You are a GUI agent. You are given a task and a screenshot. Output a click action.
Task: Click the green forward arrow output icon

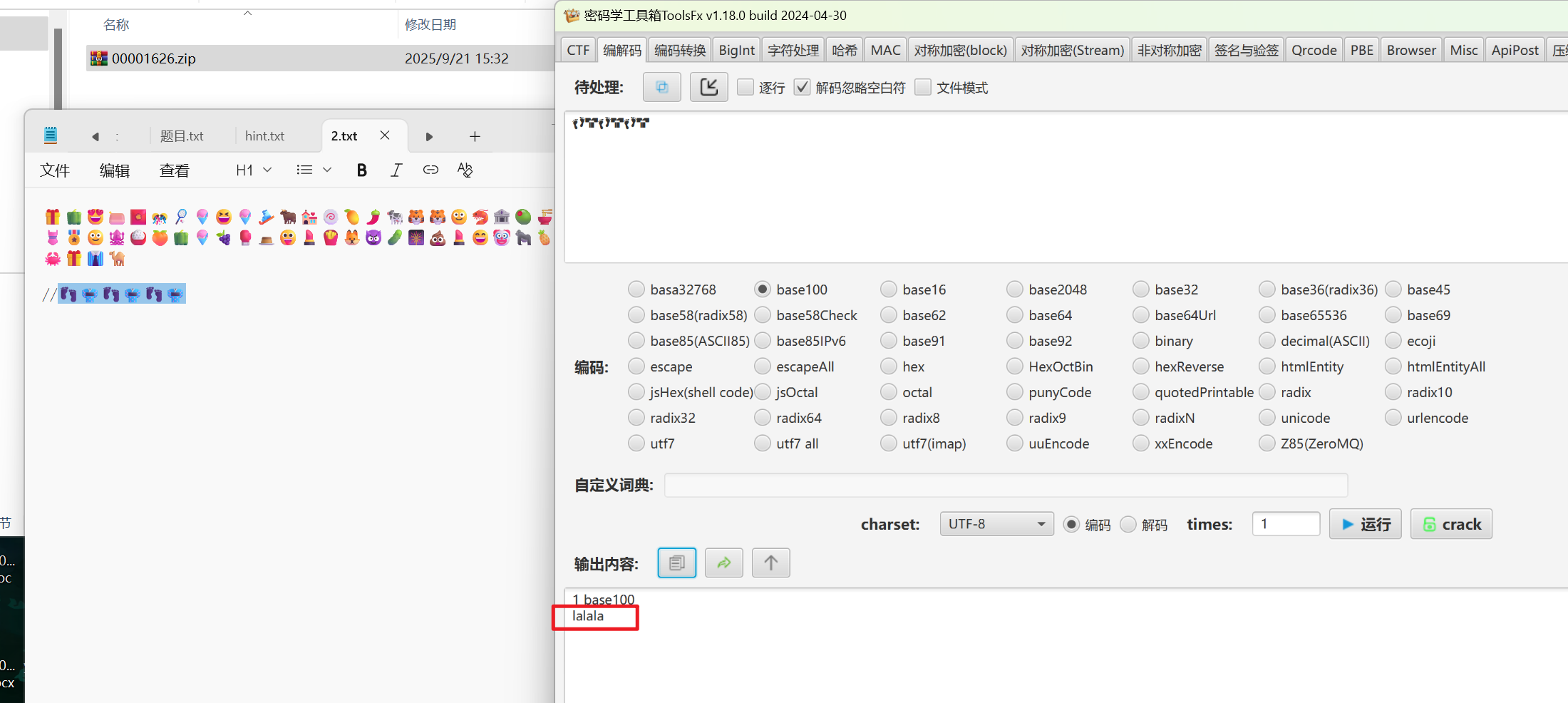[x=723, y=563]
